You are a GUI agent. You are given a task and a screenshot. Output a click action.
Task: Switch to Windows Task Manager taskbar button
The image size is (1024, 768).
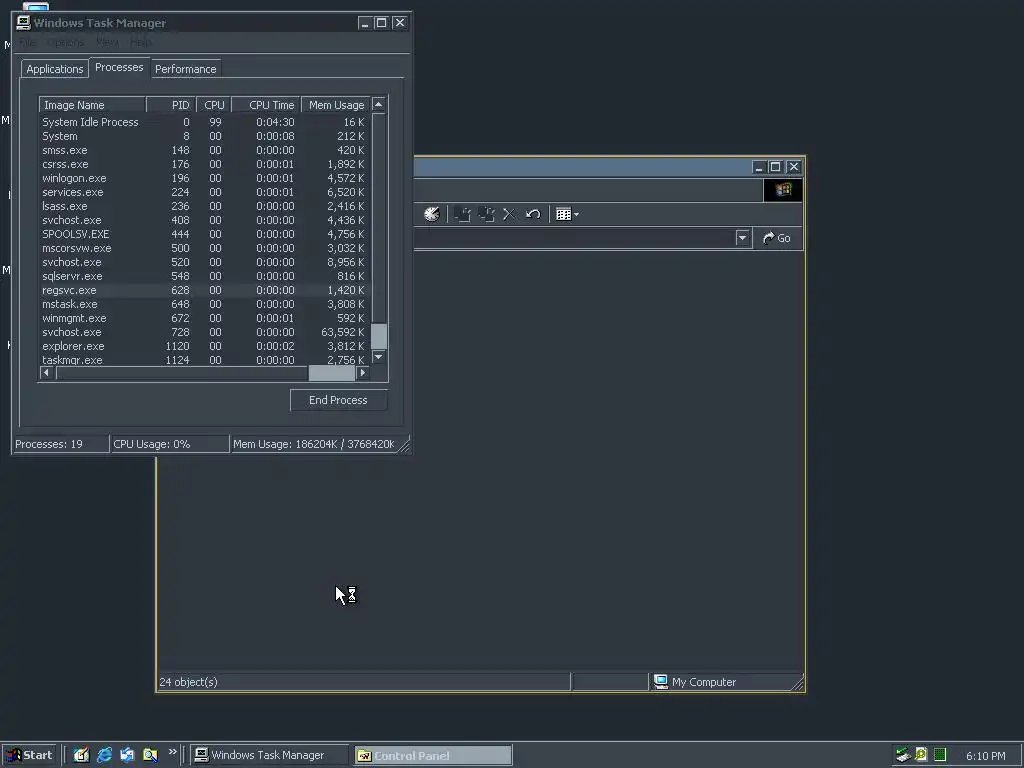click(x=268, y=755)
